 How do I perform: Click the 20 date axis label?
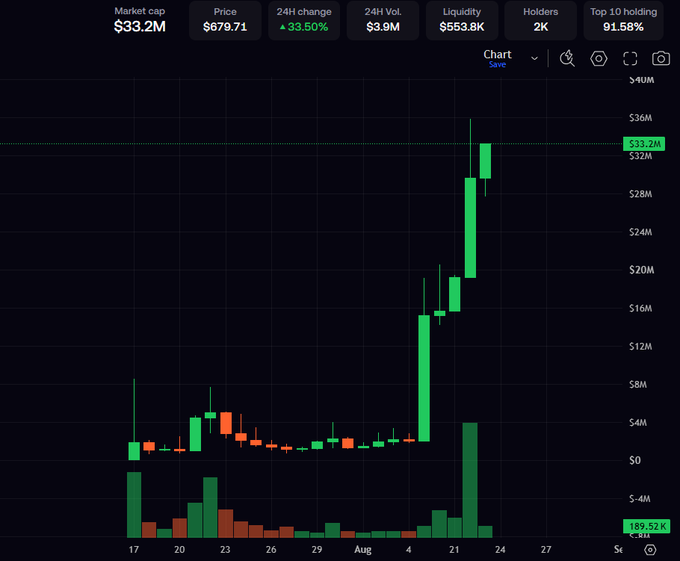coord(180,550)
